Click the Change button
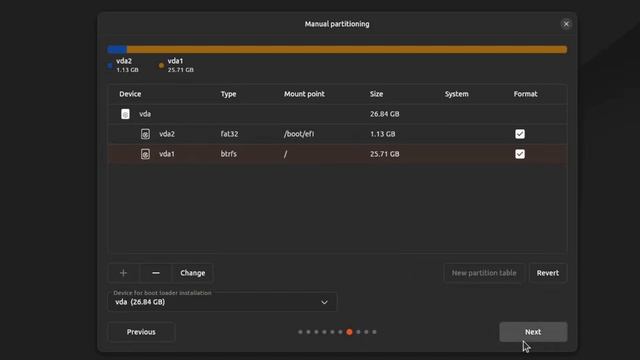This screenshot has width=640, height=360. (193, 273)
